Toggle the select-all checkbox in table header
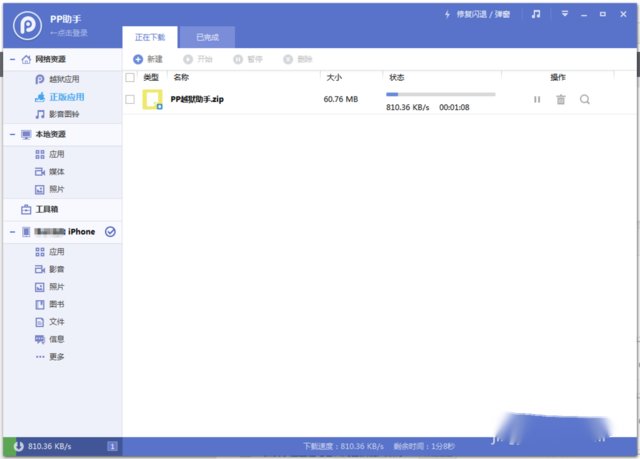Image resolution: width=640 pixels, height=459 pixels. tap(130, 77)
